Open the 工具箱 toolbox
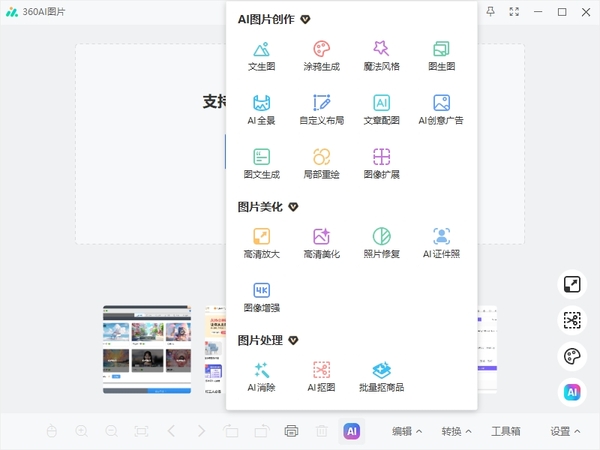The width and height of the screenshot is (600, 450). tap(506, 431)
